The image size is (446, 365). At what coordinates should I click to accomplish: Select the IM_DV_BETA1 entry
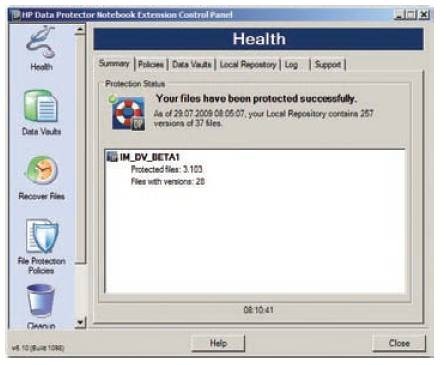[150, 157]
